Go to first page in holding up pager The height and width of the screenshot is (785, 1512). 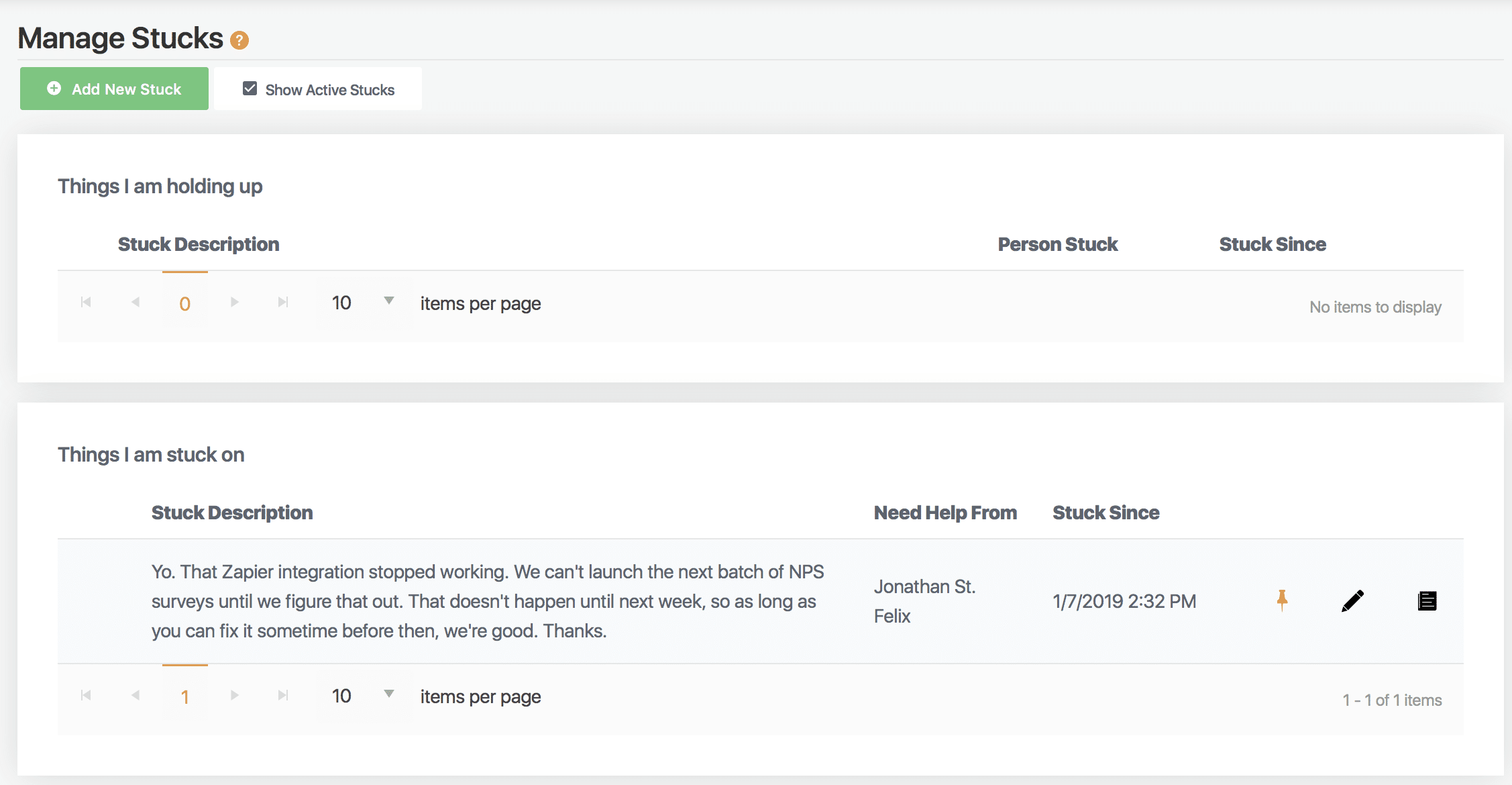(x=86, y=303)
